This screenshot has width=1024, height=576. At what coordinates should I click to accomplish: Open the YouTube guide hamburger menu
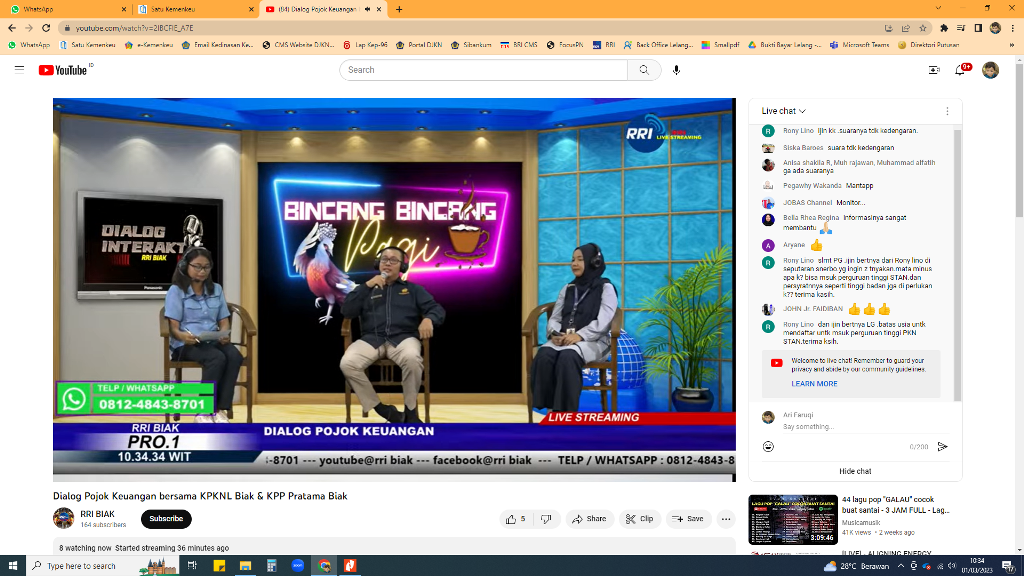click(19, 70)
